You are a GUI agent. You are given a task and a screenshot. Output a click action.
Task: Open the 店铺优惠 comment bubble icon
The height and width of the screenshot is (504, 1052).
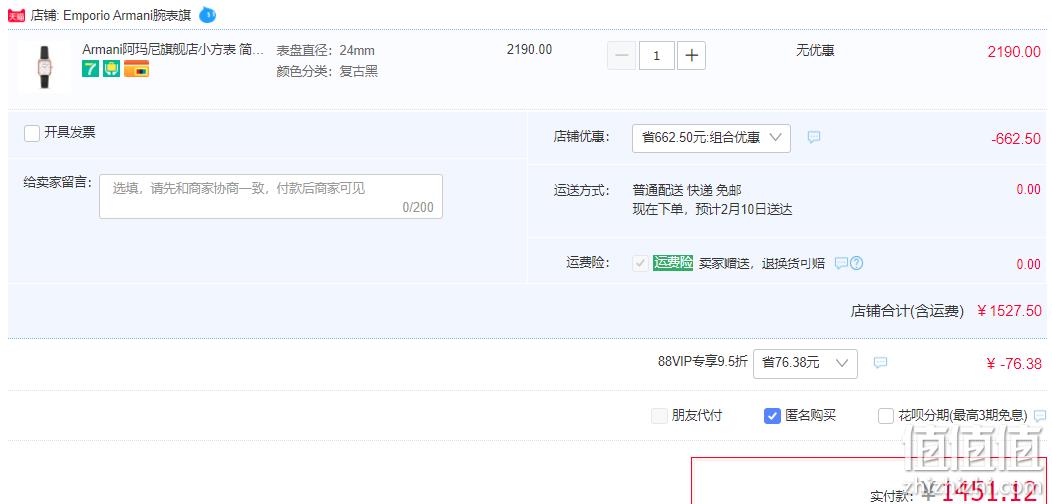tap(814, 137)
